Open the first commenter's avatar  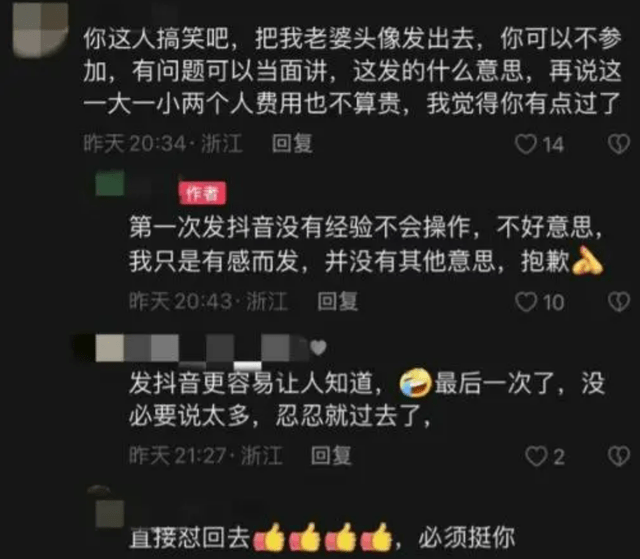coord(40,29)
